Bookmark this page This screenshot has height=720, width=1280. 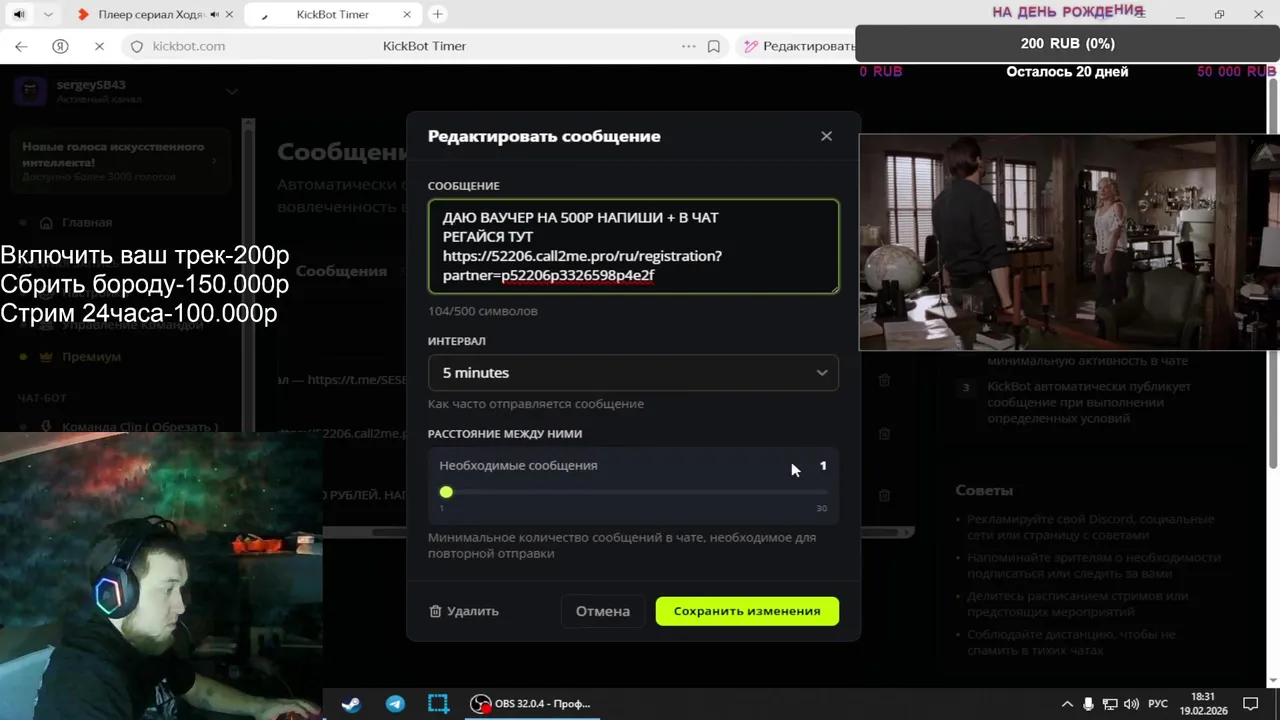click(x=714, y=46)
